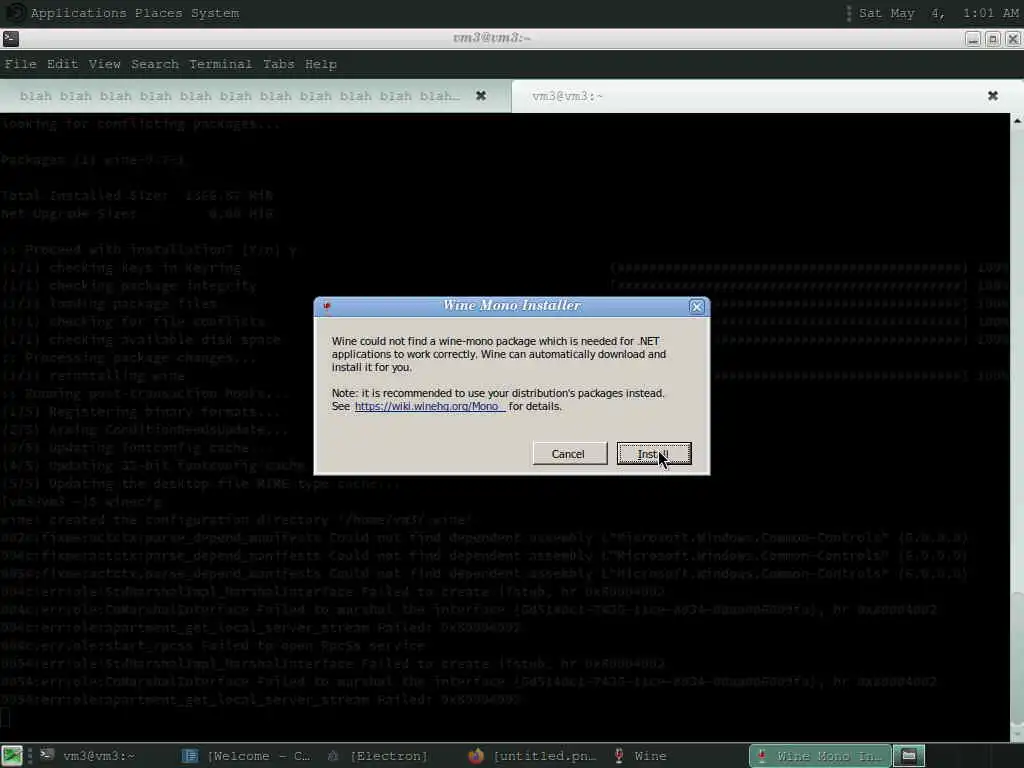This screenshot has width=1024, height=768.
Task: Open the terminal Search menu
Action: [x=155, y=64]
